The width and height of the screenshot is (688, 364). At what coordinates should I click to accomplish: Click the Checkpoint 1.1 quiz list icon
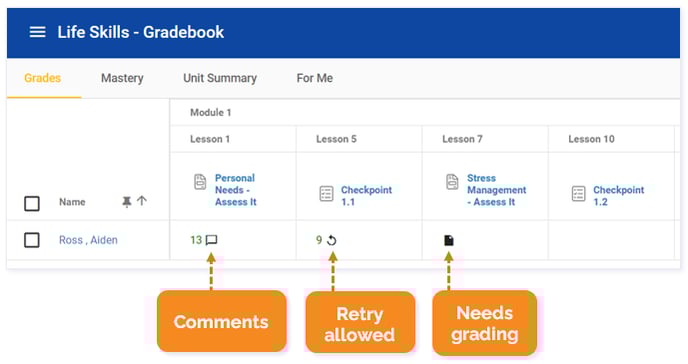click(x=326, y=193)
